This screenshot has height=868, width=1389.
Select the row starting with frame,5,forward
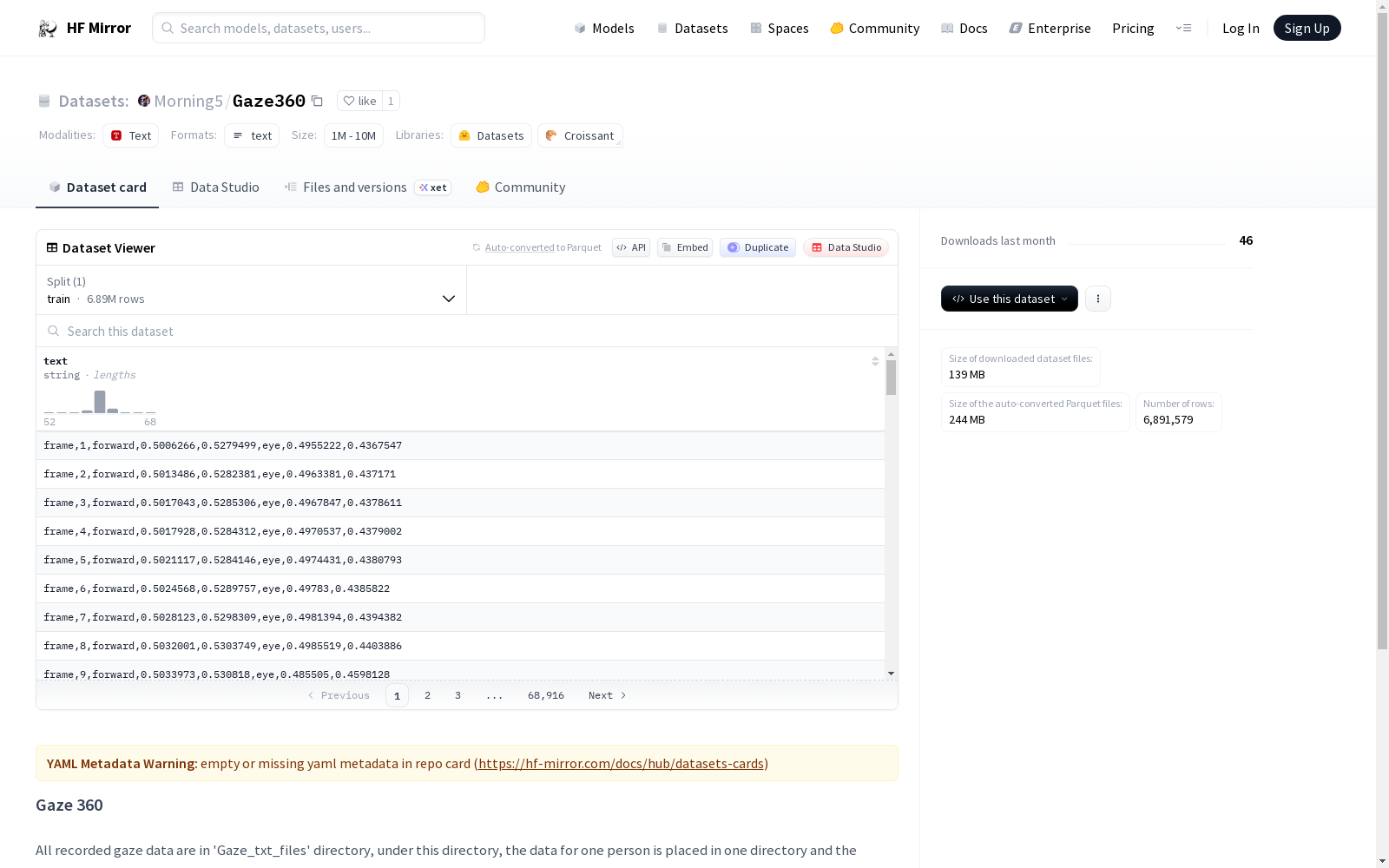460,560
